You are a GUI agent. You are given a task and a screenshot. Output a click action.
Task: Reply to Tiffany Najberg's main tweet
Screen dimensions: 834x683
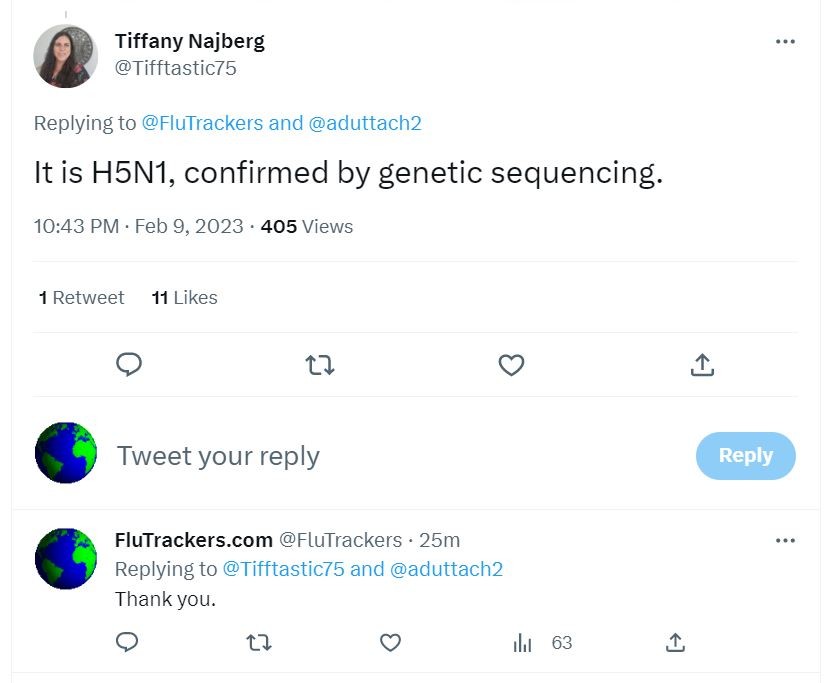tap(129, 365)
